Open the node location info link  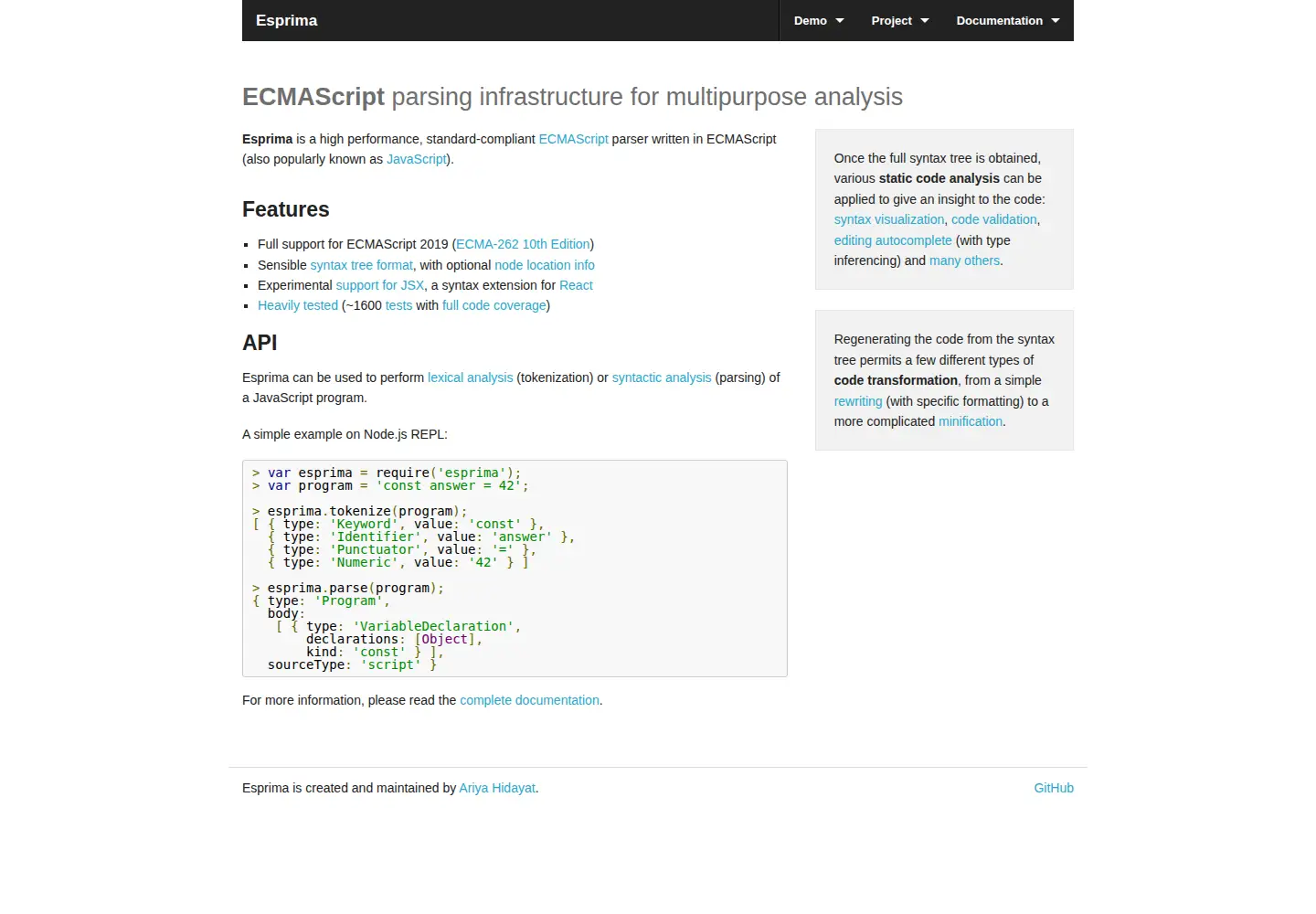pyautogui.click(x=545, y=265)
